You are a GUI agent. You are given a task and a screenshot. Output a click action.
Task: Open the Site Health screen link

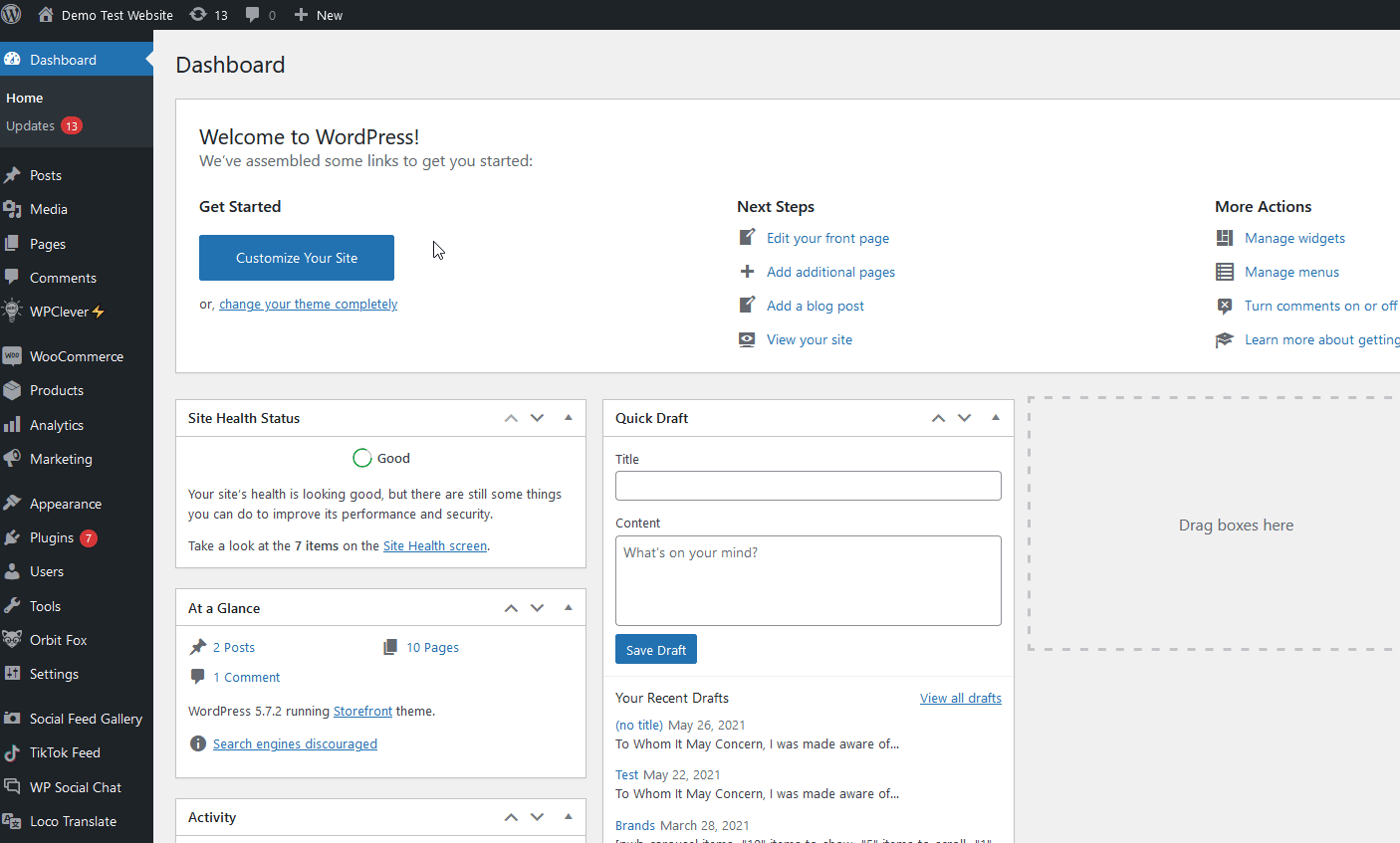pyautogui.click(x=435, y=545)
